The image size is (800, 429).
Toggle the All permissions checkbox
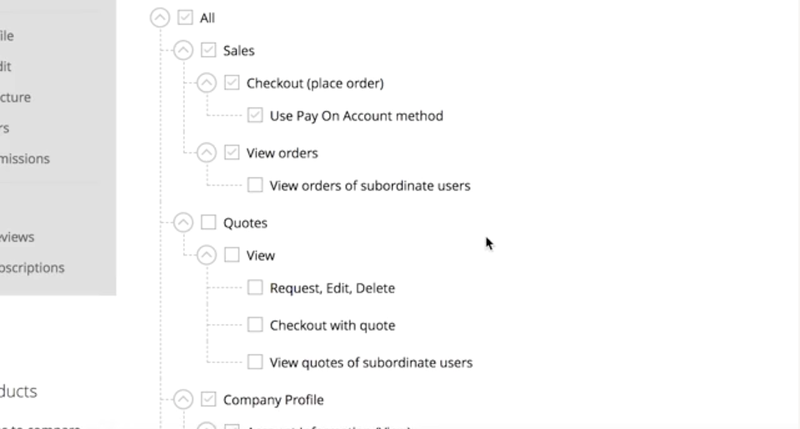pyautogui.click(x=184, y=17)
